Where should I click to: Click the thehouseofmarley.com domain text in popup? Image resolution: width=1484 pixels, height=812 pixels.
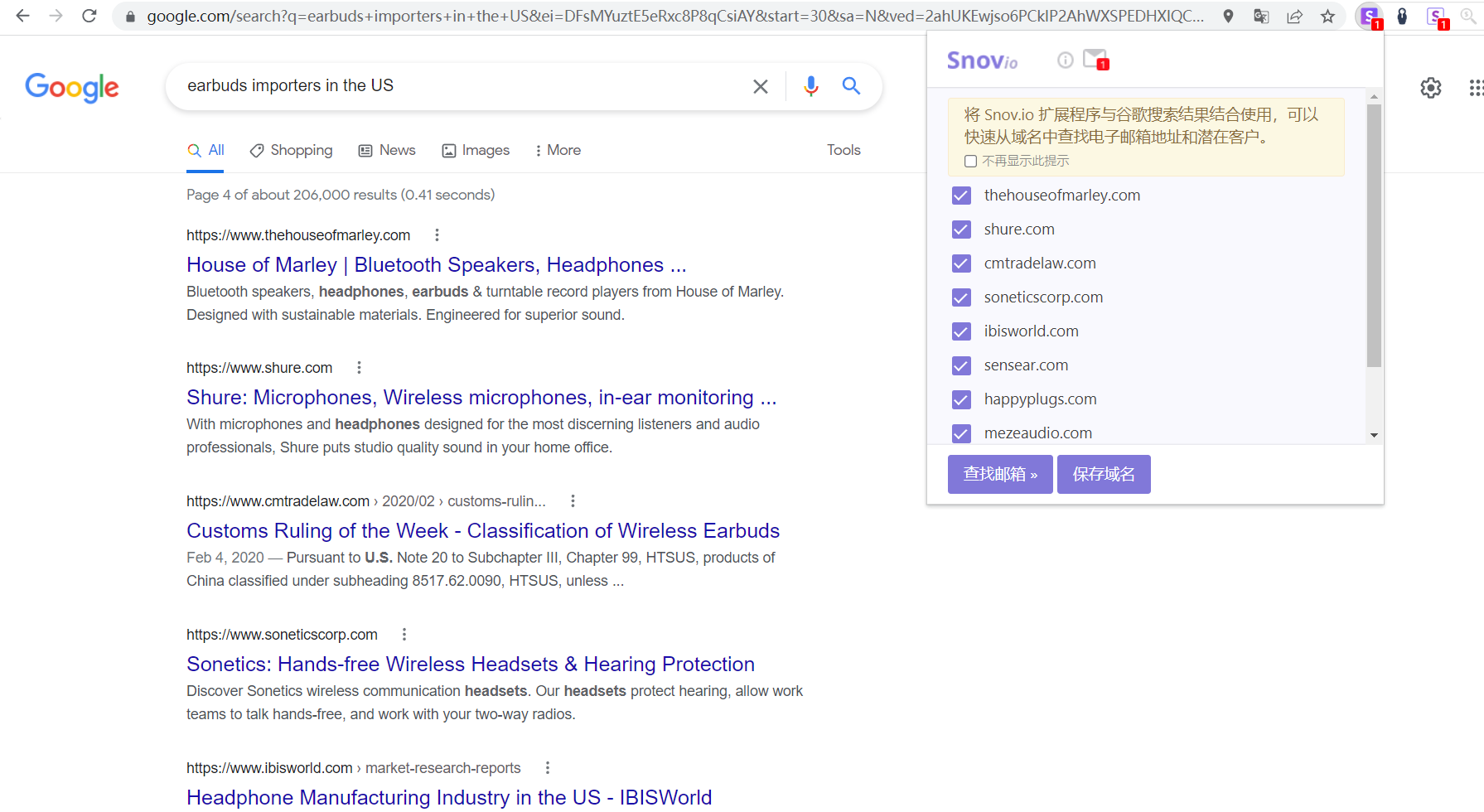pos(1062,196)
